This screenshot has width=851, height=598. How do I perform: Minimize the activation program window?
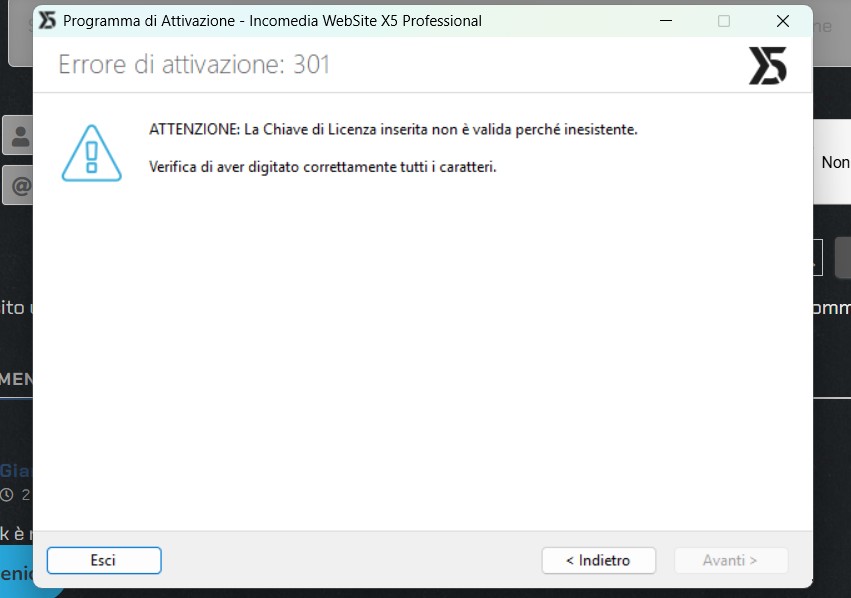(x=666, y=21)
